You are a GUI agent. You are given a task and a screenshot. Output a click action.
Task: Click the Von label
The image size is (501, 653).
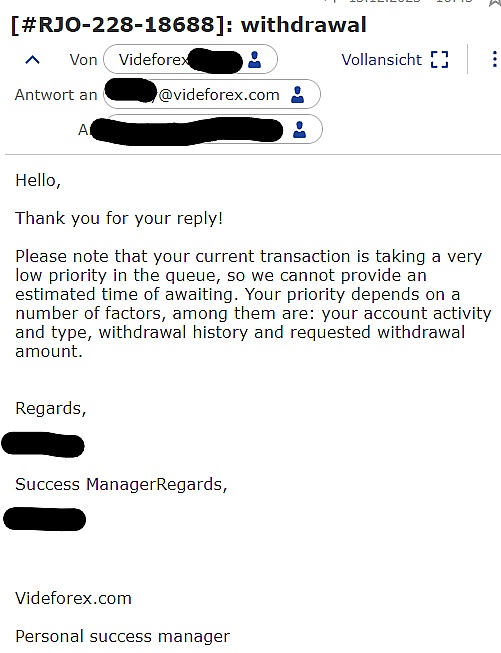83,60
